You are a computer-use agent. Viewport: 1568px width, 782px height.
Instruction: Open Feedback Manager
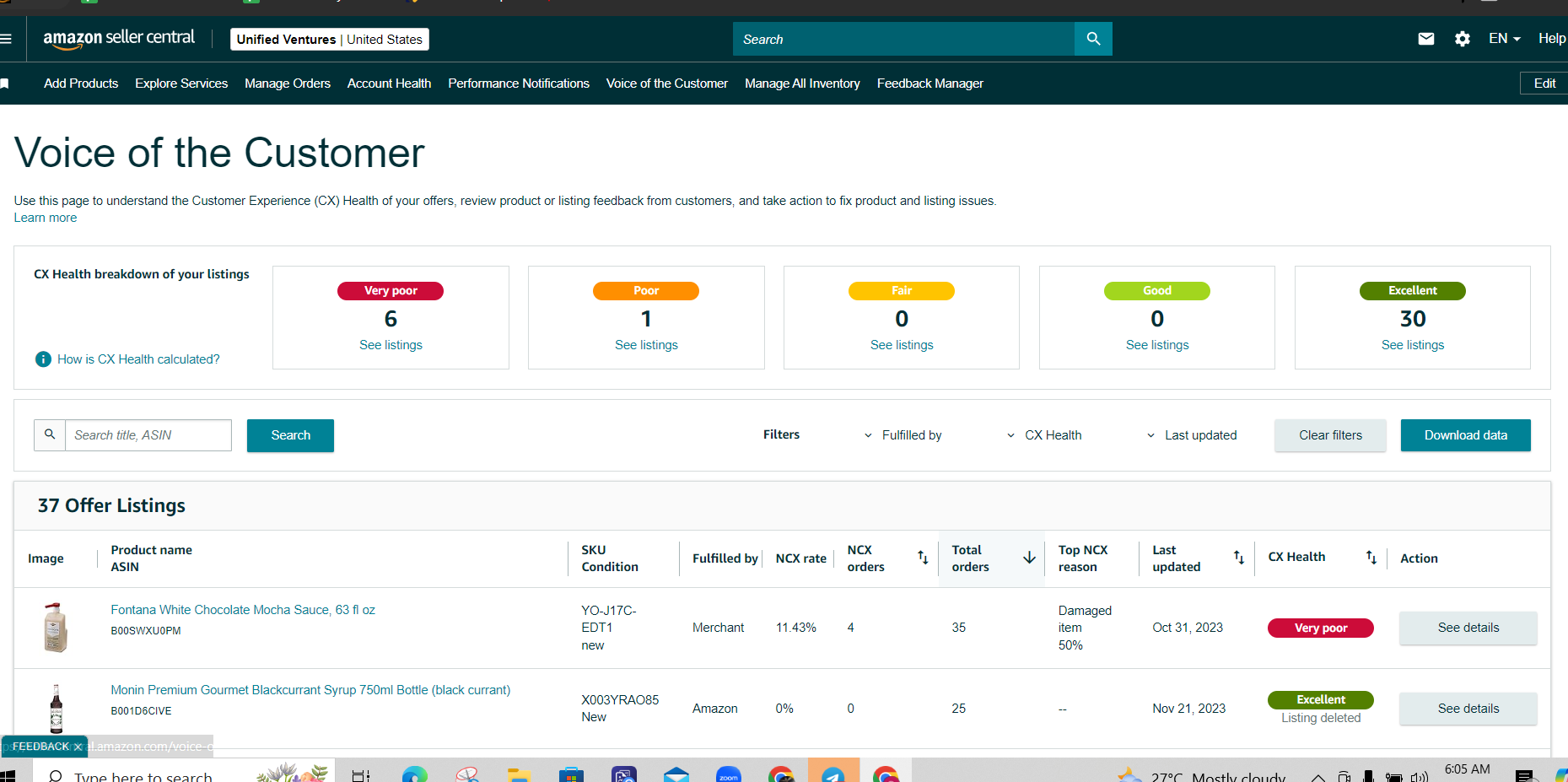930,84
